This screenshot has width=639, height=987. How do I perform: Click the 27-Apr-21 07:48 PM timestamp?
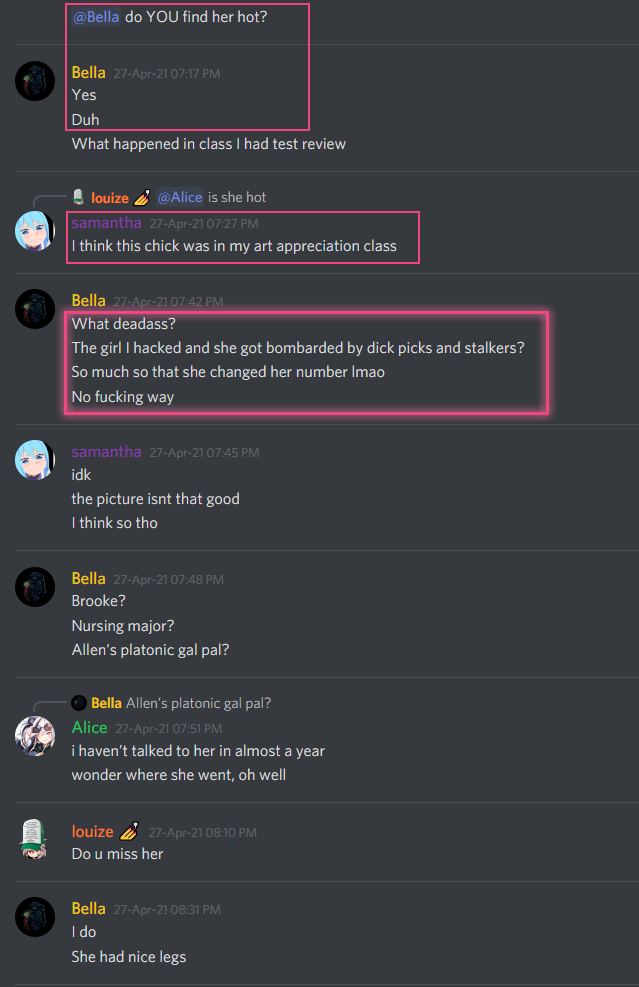[168, 580]
